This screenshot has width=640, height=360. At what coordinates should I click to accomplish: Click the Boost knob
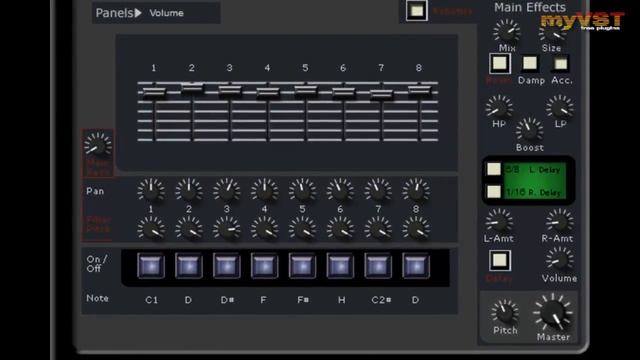529,130
